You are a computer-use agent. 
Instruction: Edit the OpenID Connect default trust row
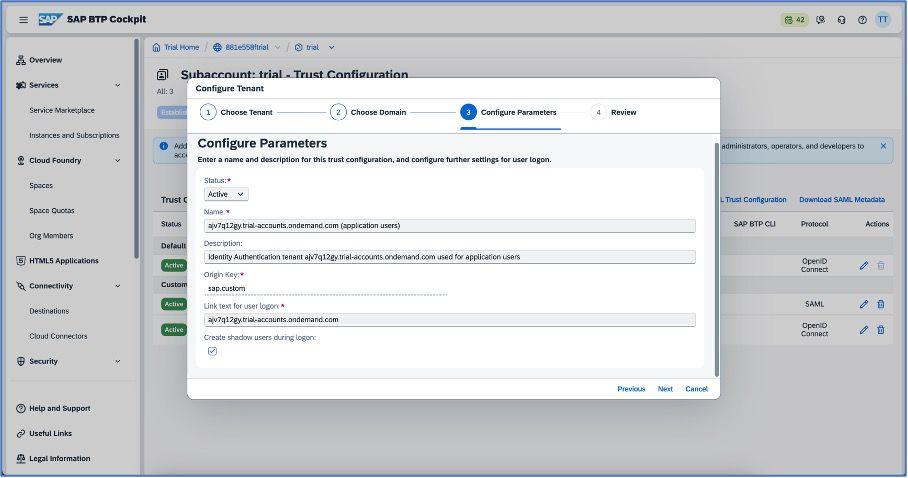tap(863, 265)
